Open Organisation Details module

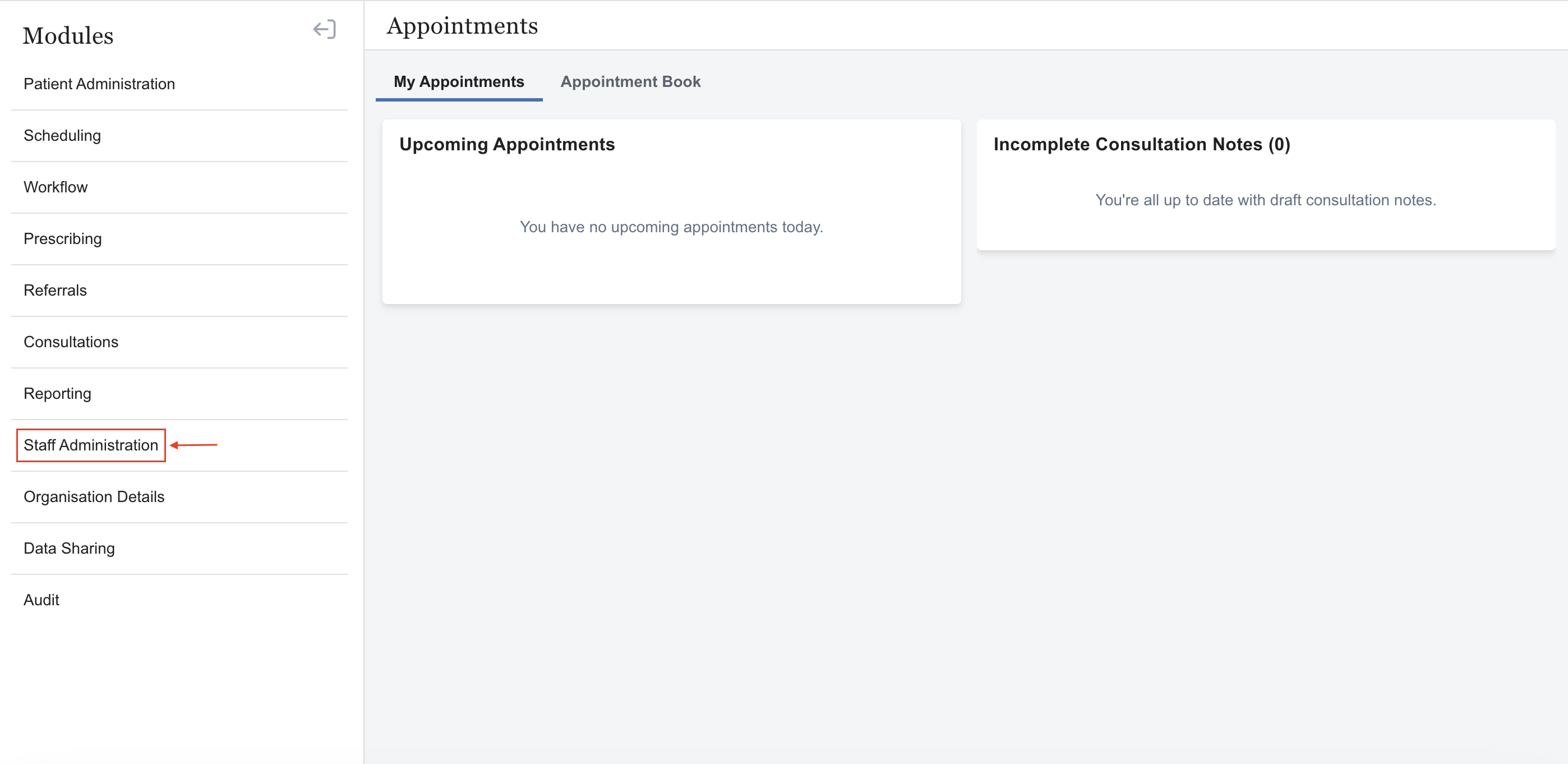pos(94,497)
